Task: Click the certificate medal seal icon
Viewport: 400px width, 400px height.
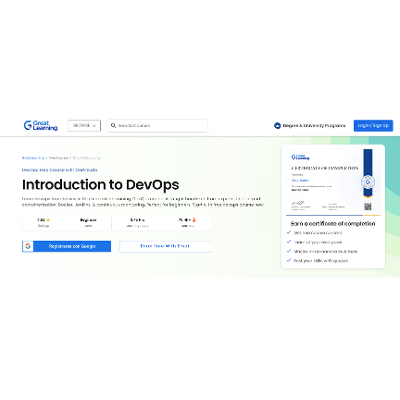Action: point(368,182)
